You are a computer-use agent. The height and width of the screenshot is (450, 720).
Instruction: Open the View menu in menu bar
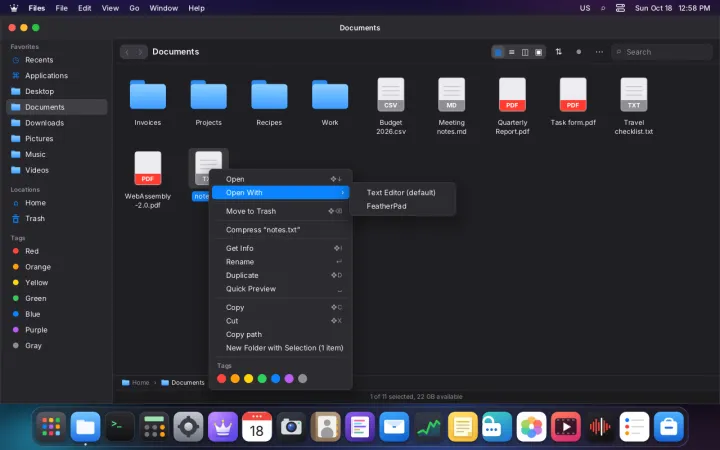tap(110, 8)
